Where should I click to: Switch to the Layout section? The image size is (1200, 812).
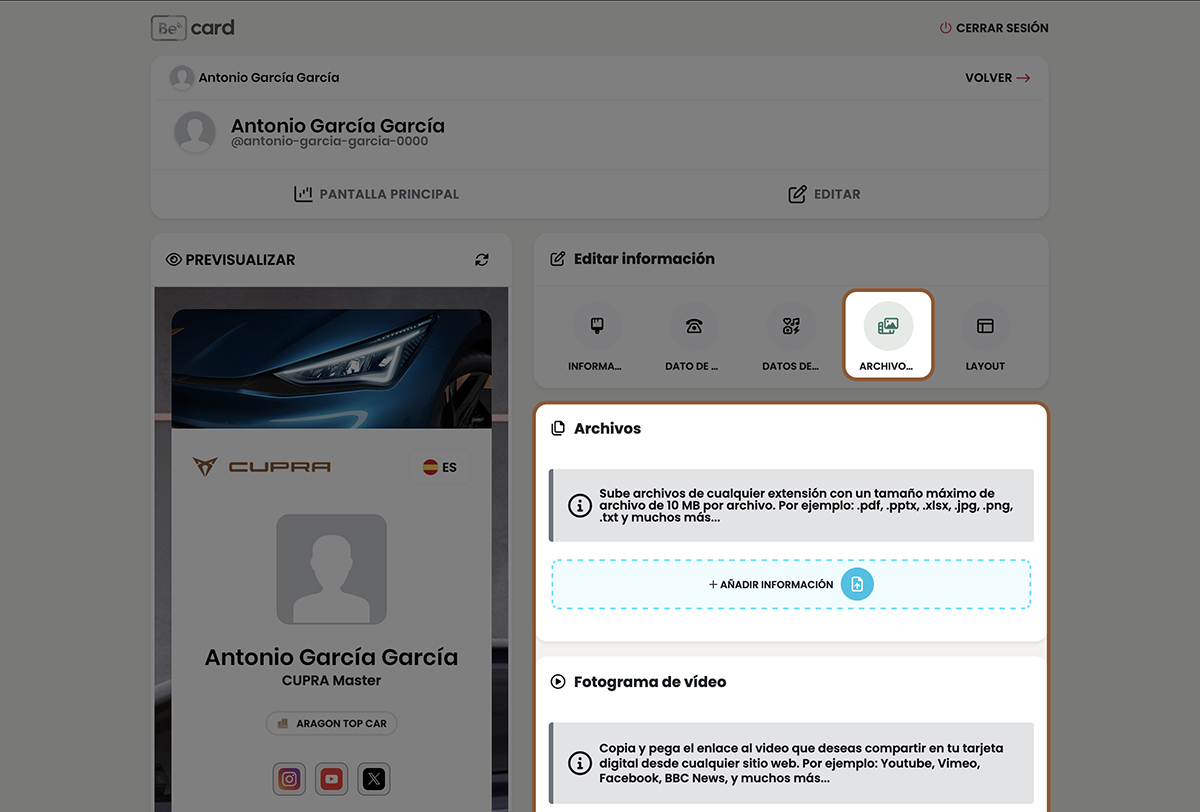pyautogui.click(x=985, y=326)
